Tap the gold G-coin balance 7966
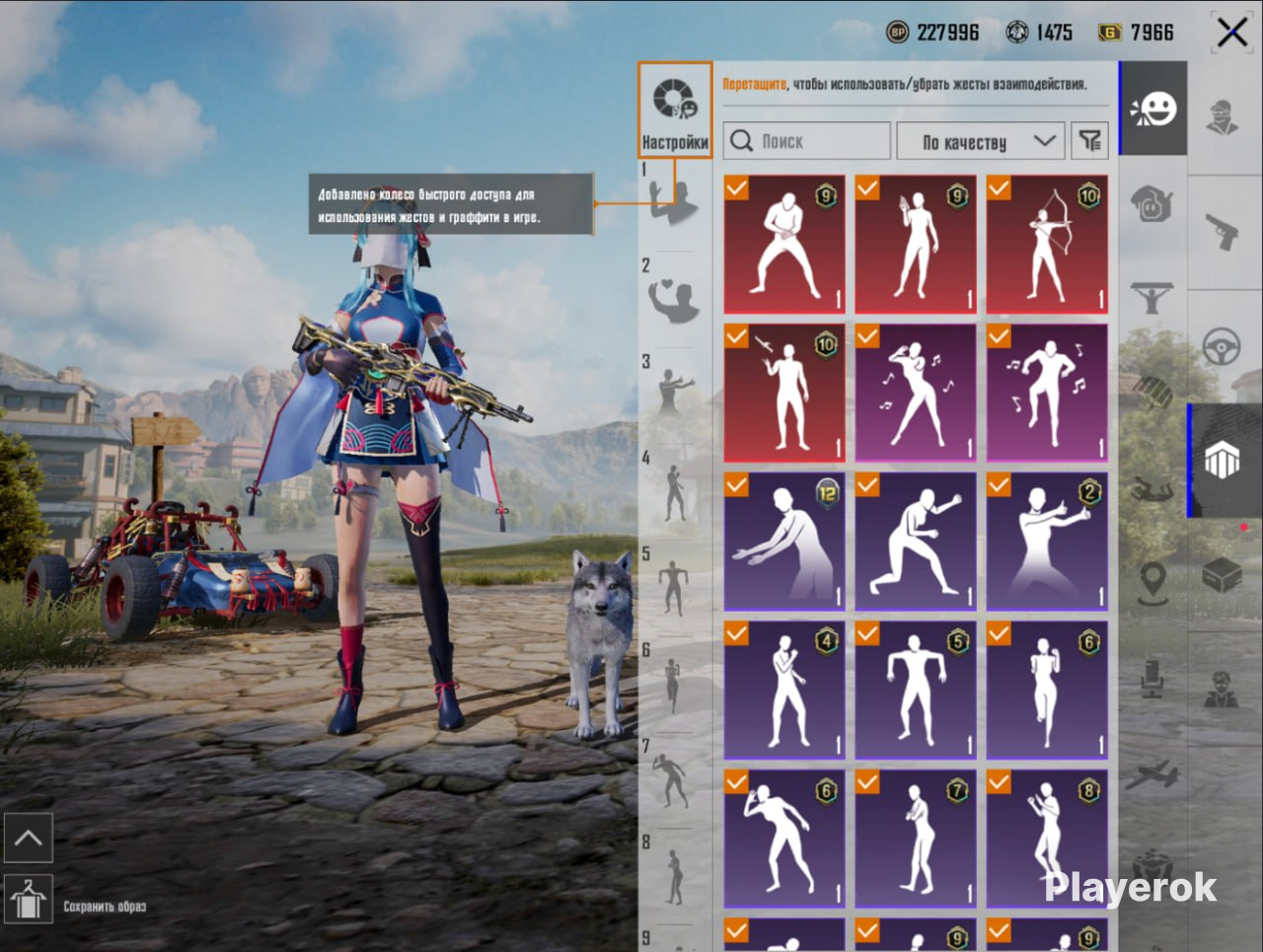 [x=1136, y=33]
